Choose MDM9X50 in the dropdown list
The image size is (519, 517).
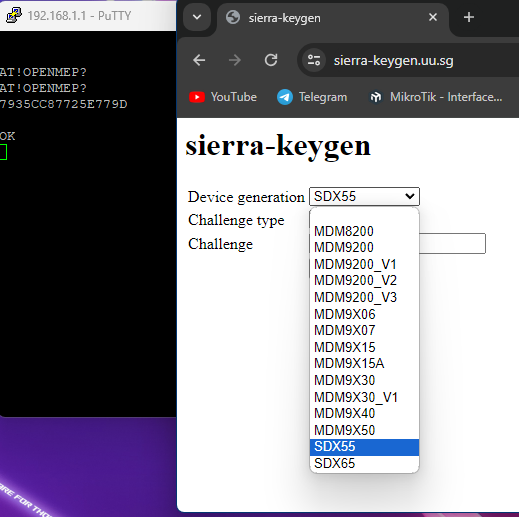pyautogui.click(x=364, y=430)
